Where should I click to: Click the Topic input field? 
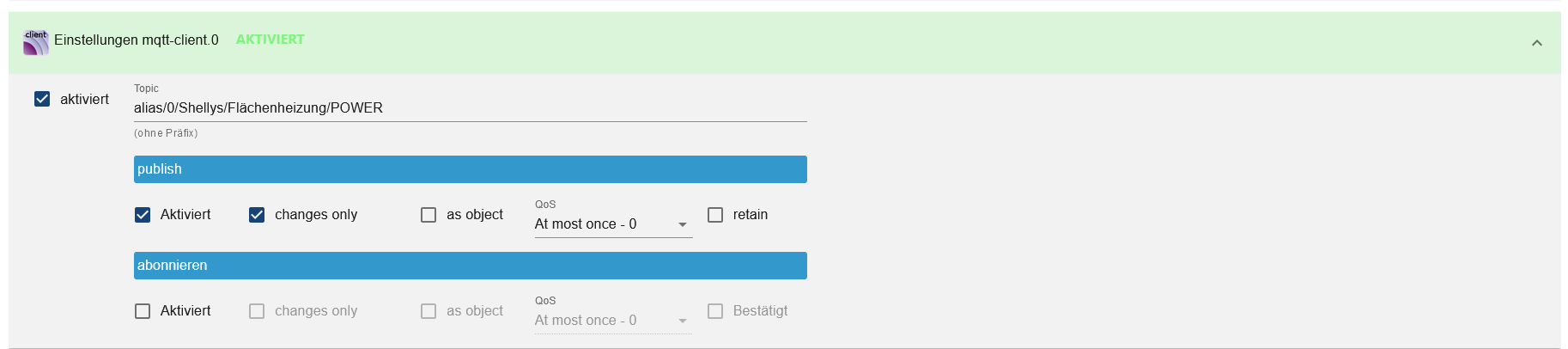click(471, 107)
